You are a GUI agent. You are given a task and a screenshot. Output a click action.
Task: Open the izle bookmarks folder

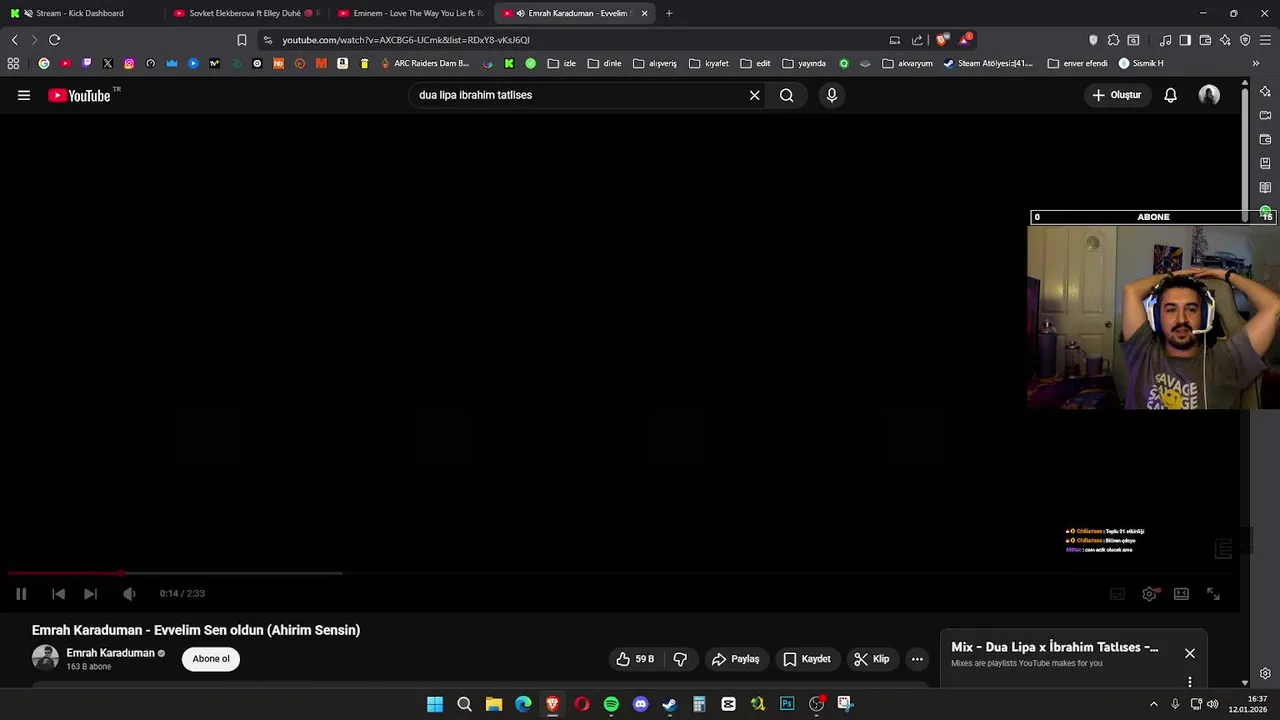[x=561, y=63]
